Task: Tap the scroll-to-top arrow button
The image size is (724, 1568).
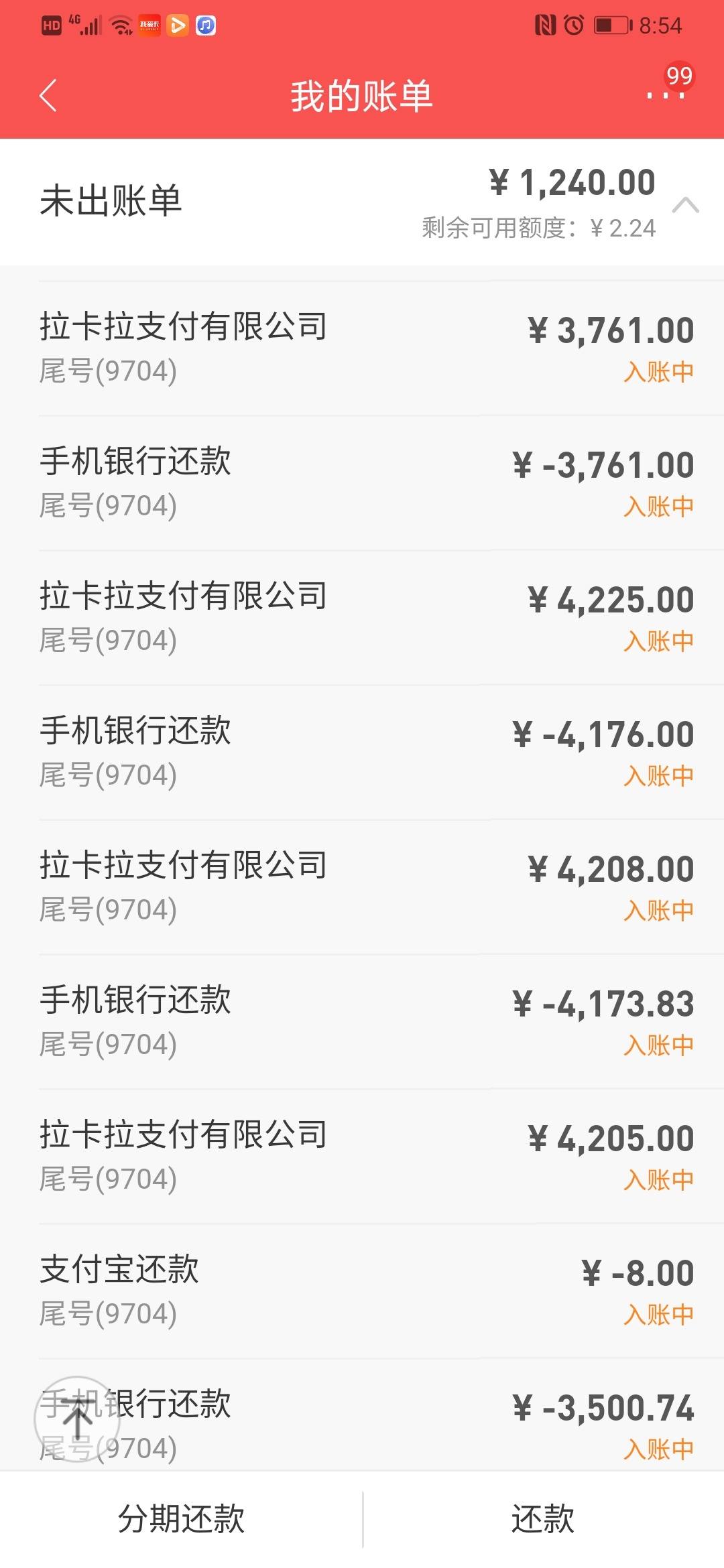Action: click(77, 1419)
